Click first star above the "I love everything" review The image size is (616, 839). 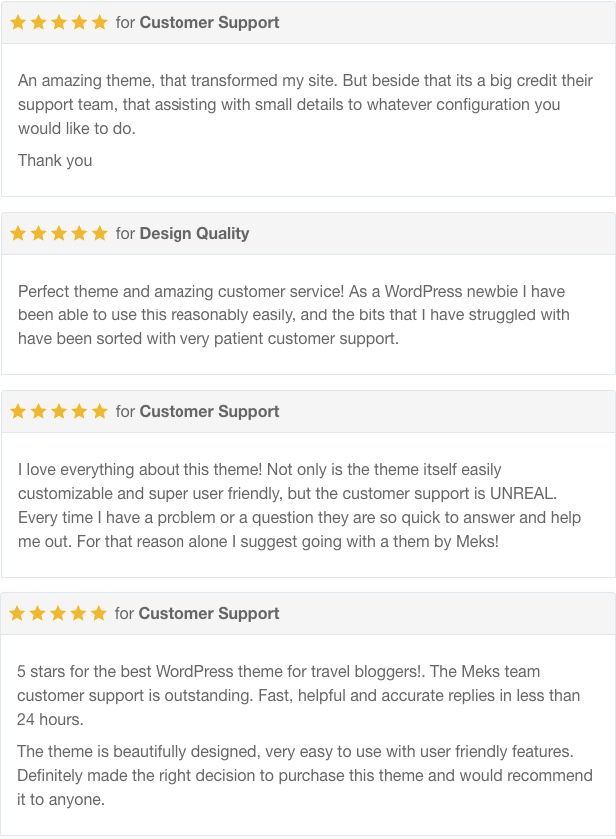point(18,411)
